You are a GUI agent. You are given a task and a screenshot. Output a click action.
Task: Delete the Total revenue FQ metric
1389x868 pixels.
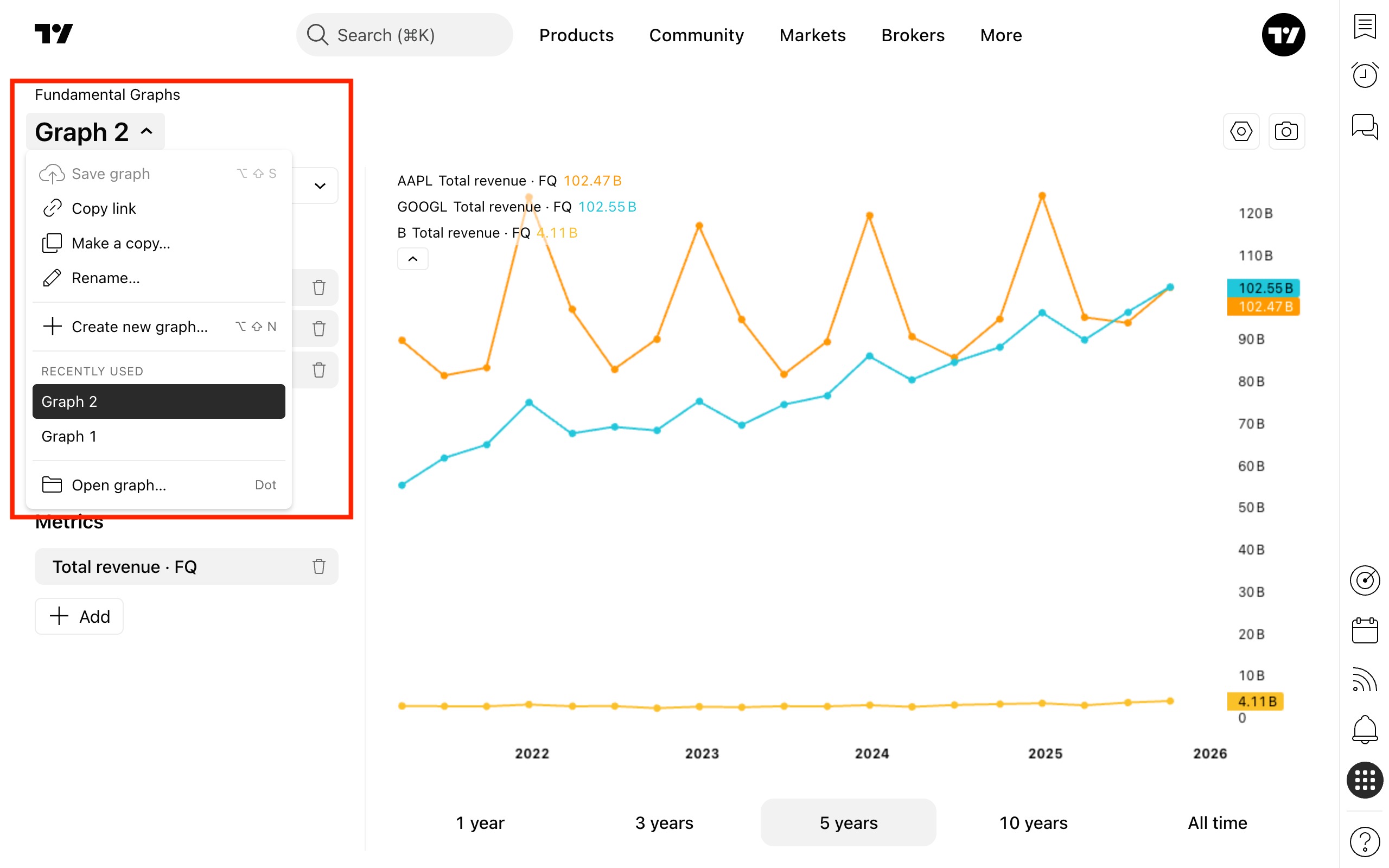(319, 566)
